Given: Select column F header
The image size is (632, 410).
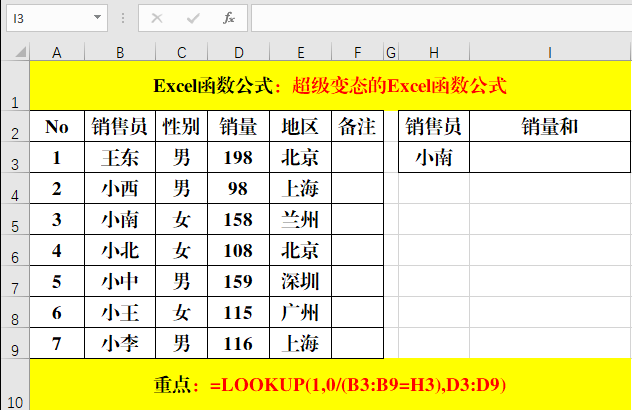Looking at the screenshot, I should click(358, 52).
